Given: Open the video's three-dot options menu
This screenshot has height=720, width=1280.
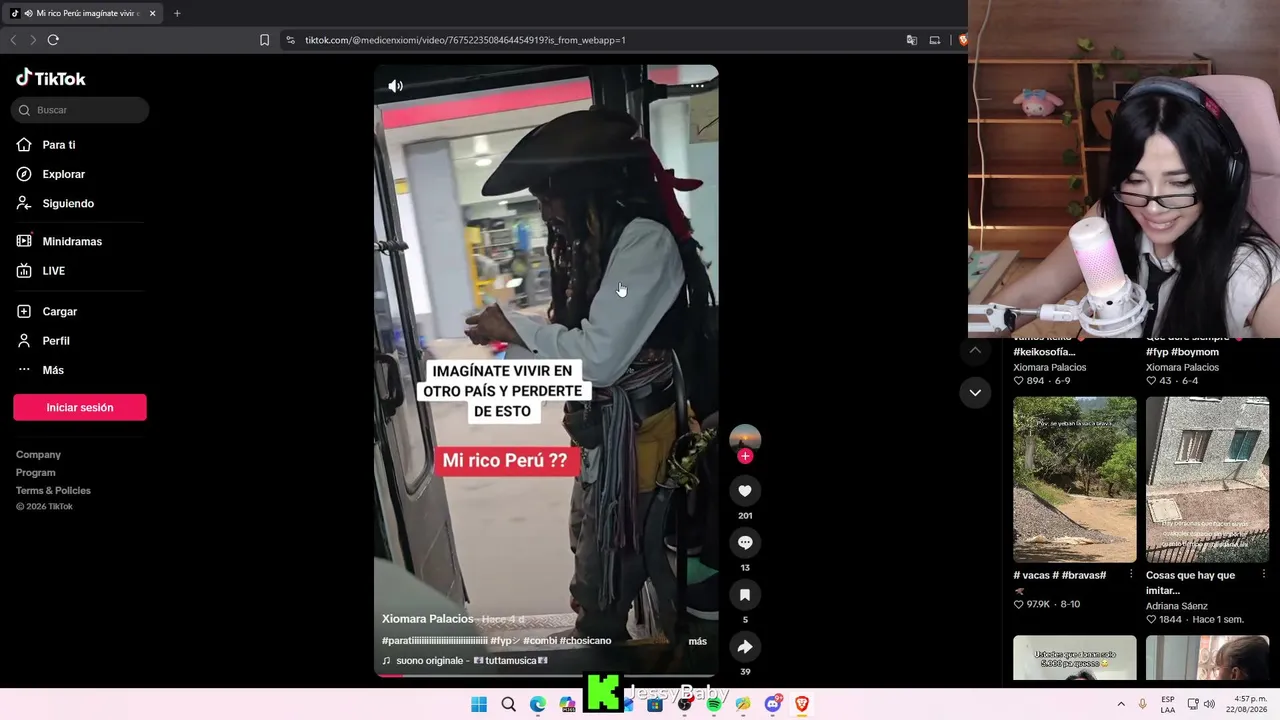Looking at the screenshot, I should [x=697, y=86].
